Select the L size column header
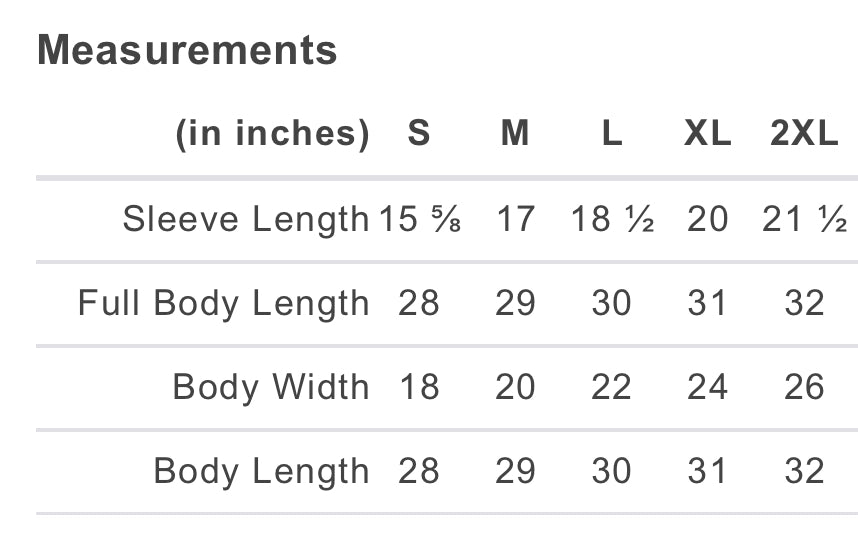 611,133
